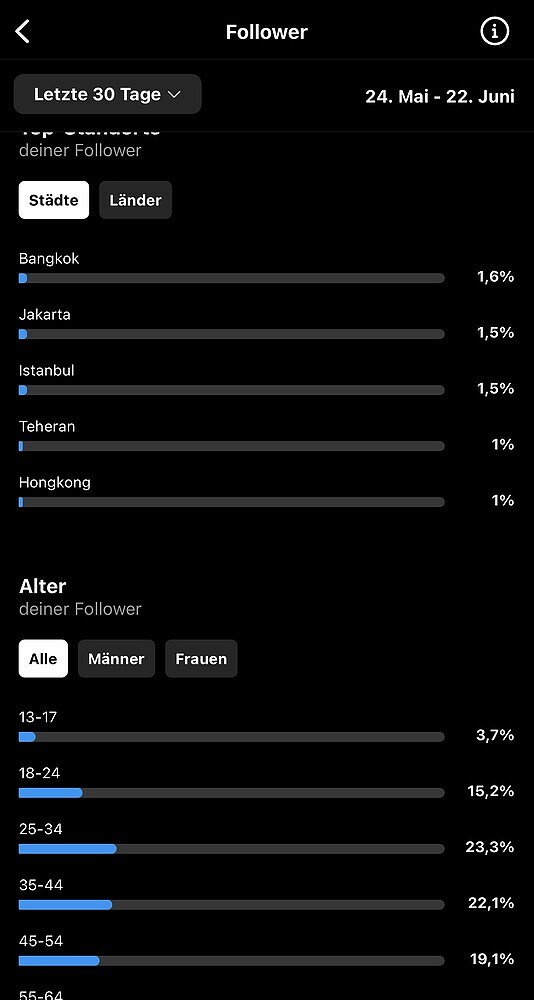534x1000 pixels.
Task: Click the 35-44 age group bar
Action: click(232, 905)
